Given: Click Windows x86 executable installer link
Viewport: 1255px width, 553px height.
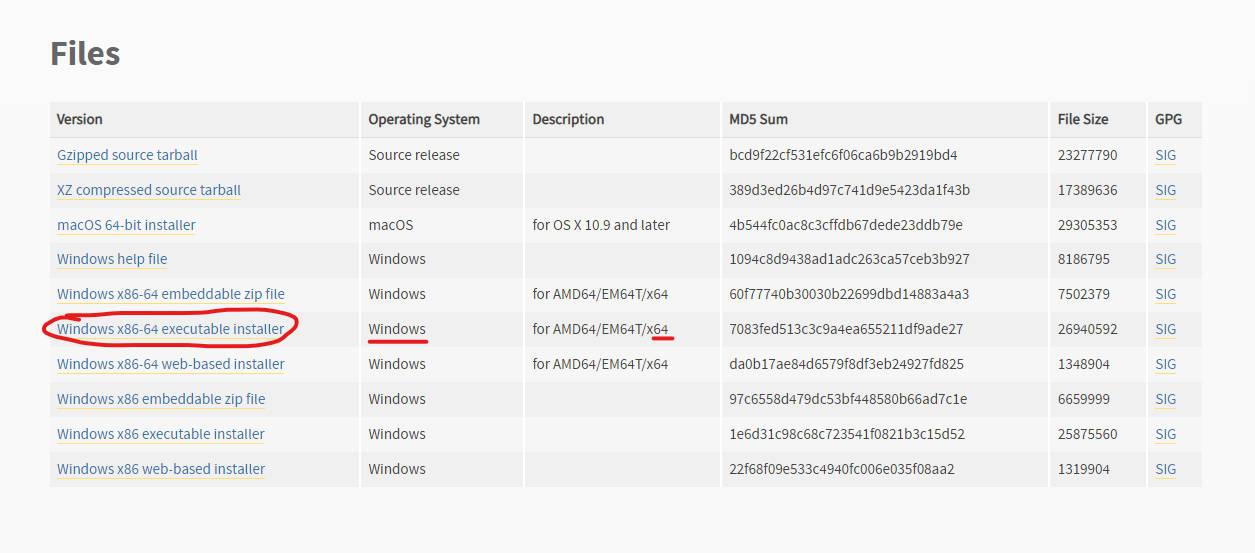Looking at the screenshot, I should 161,434.
